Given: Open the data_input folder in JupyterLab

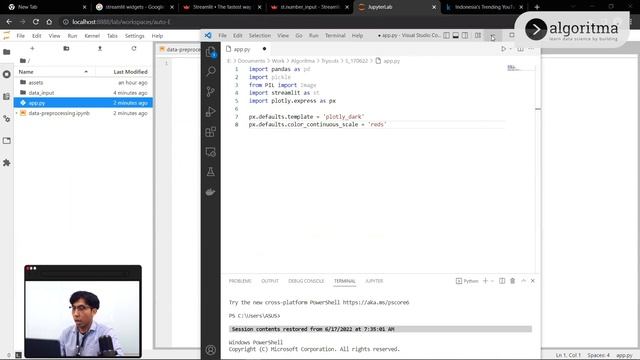Looking at the screenshot, I should [x=83, y=93].
